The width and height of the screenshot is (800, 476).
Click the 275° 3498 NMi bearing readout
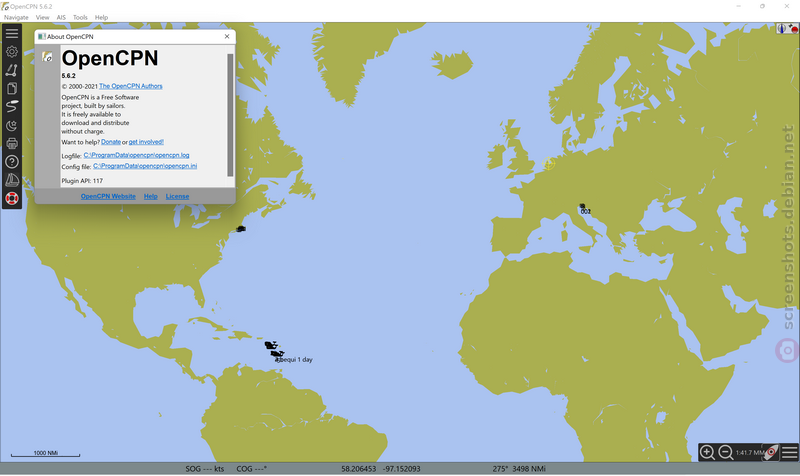[x=519, y=469]
